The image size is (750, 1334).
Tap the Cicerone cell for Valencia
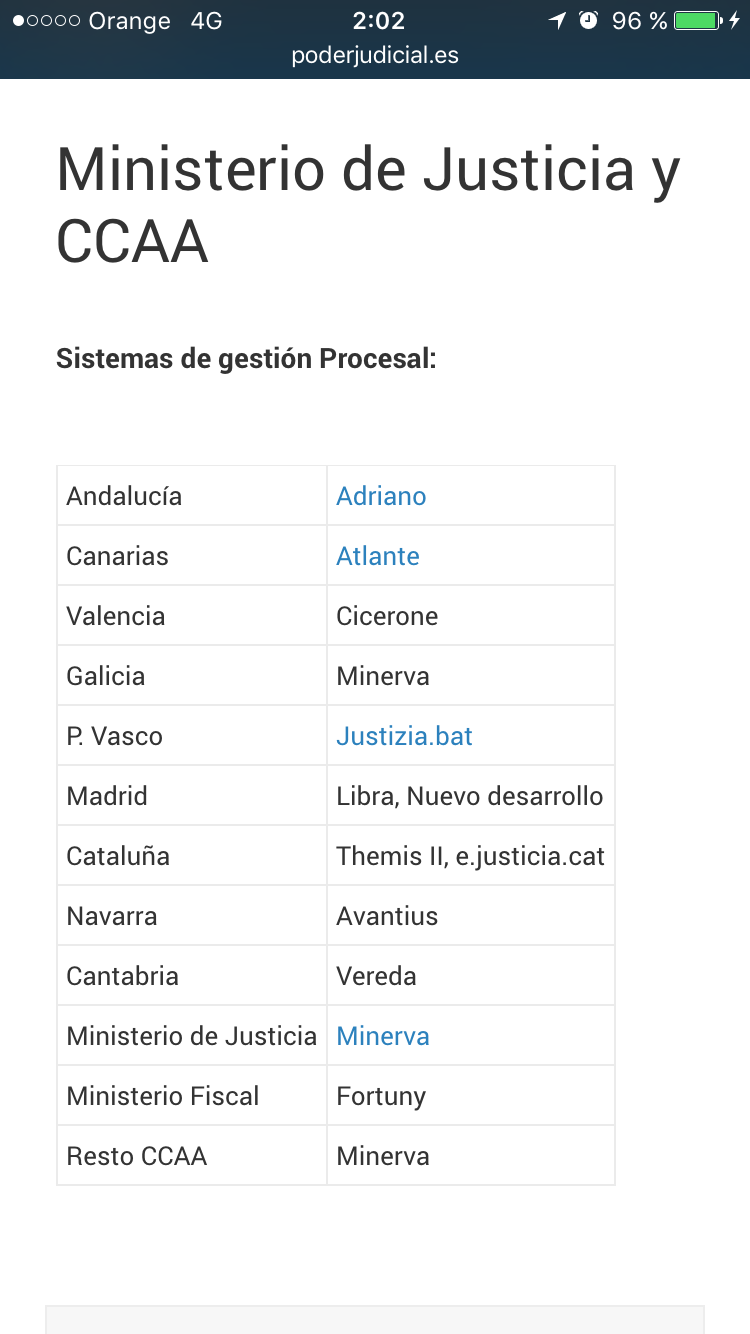tap(387, 616)
